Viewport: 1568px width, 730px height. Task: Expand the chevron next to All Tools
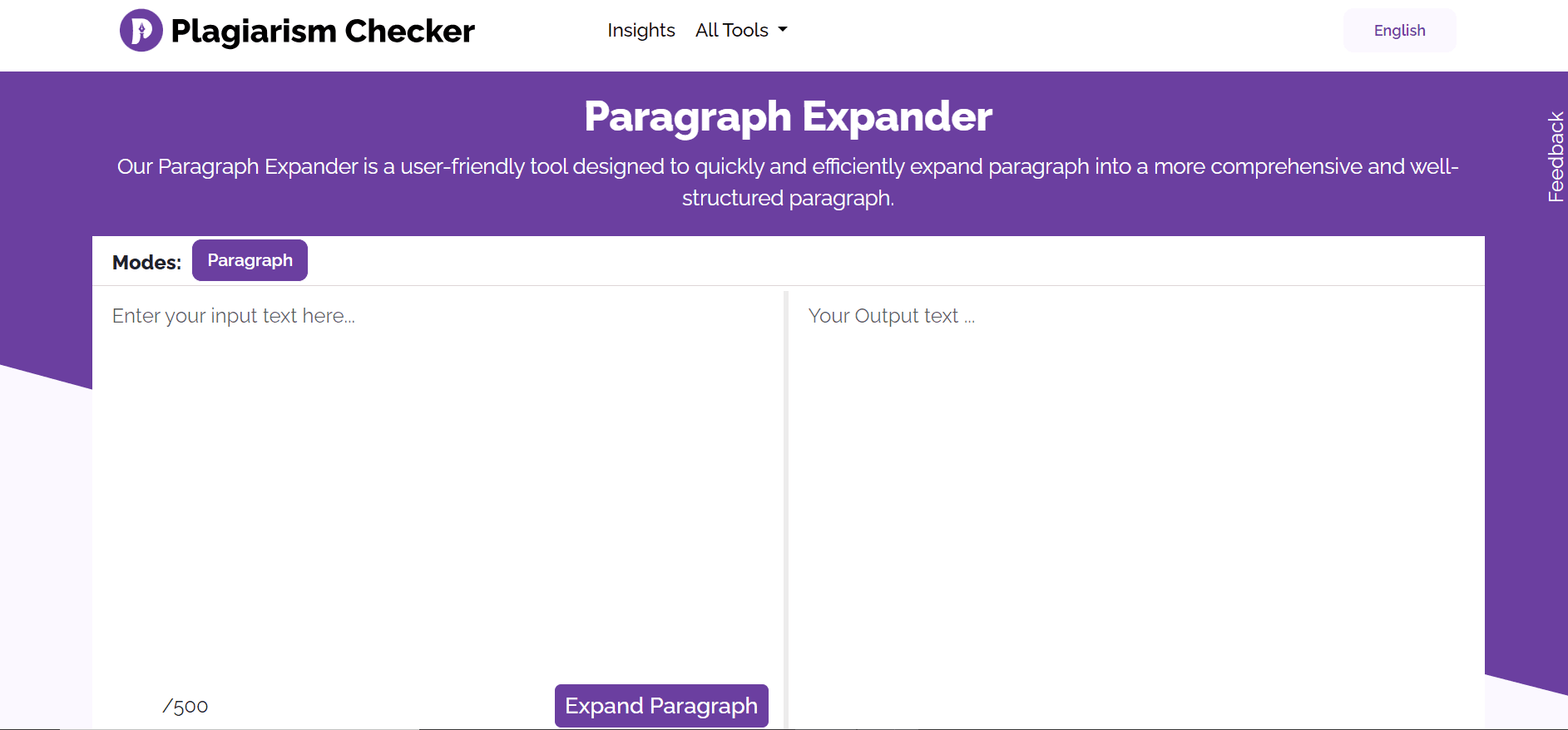tap(782, 30)
